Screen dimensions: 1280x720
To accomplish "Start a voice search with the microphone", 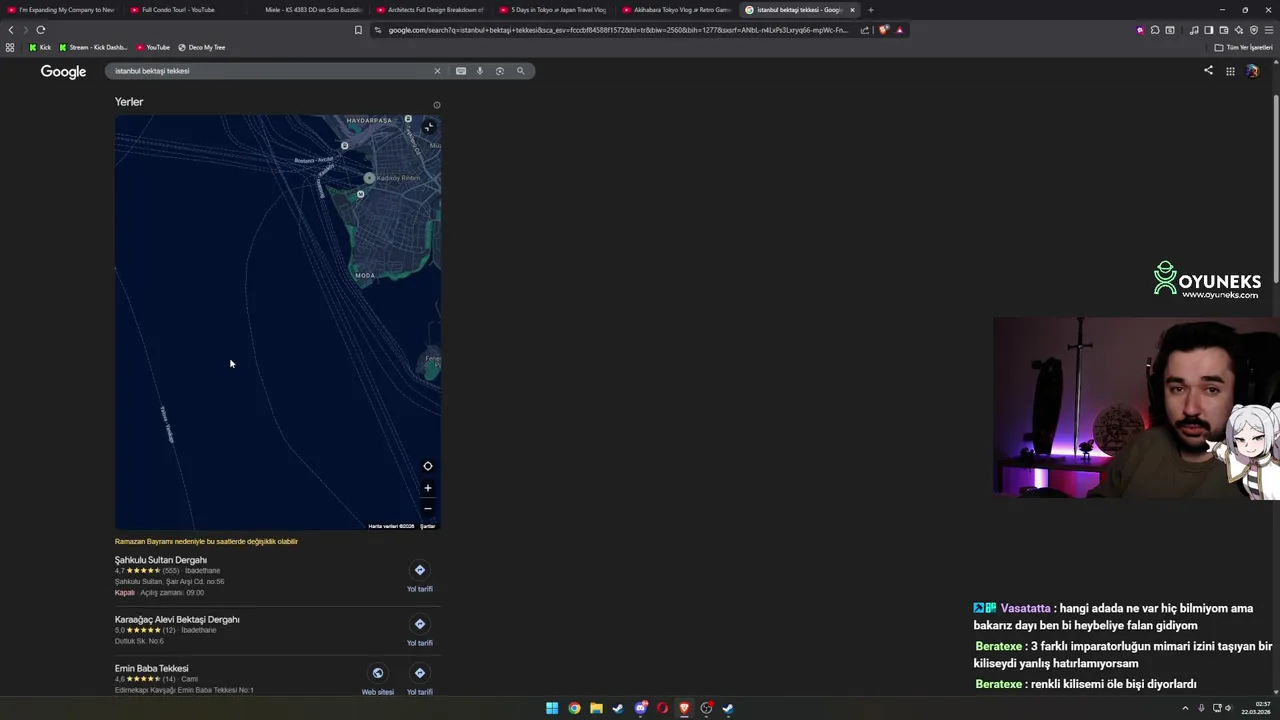I will pyautogui.click(x=480, y=71).
